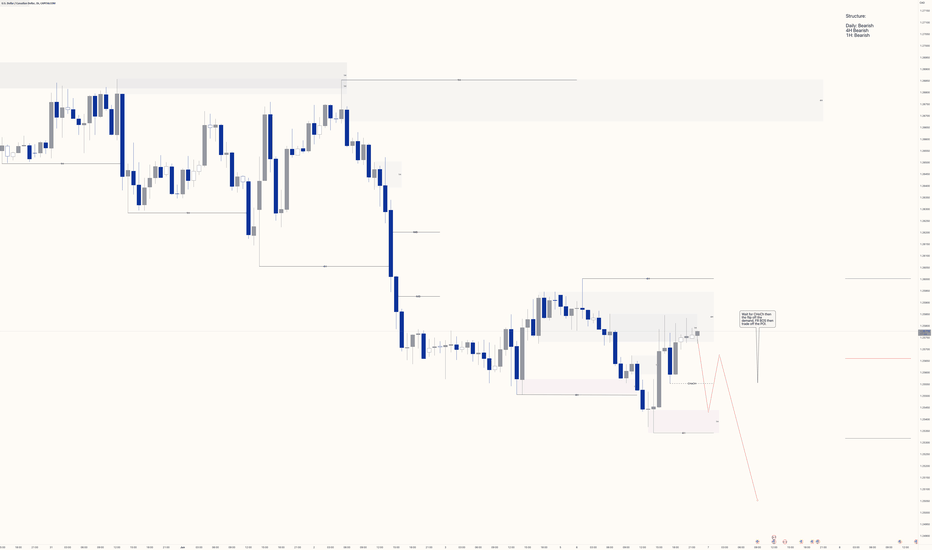Select the pink demand zone below latest low
This screenshot has height=550, width=932.
686,421
